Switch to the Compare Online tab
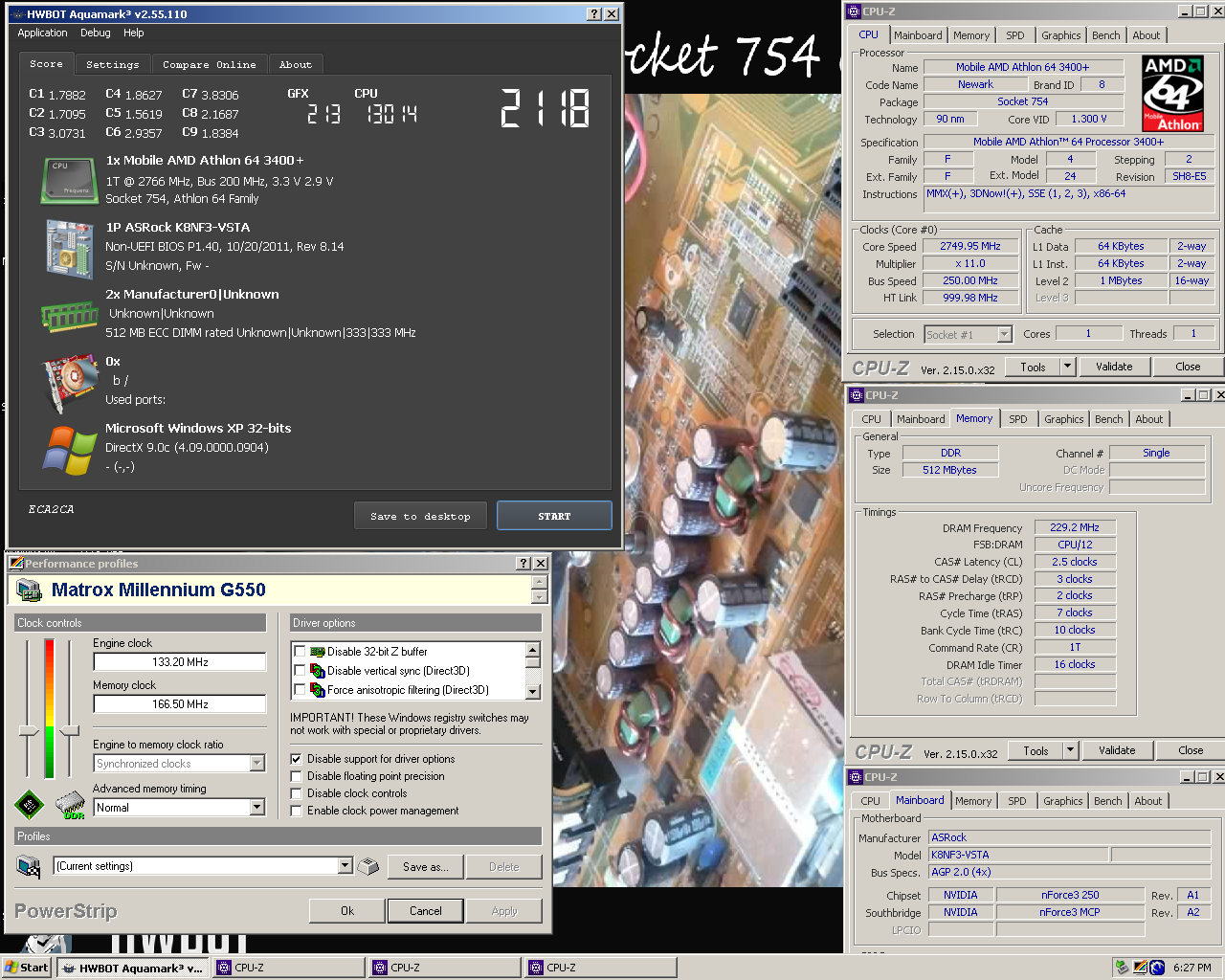This screenshot has width=1225, height=980. click(210, 64)
